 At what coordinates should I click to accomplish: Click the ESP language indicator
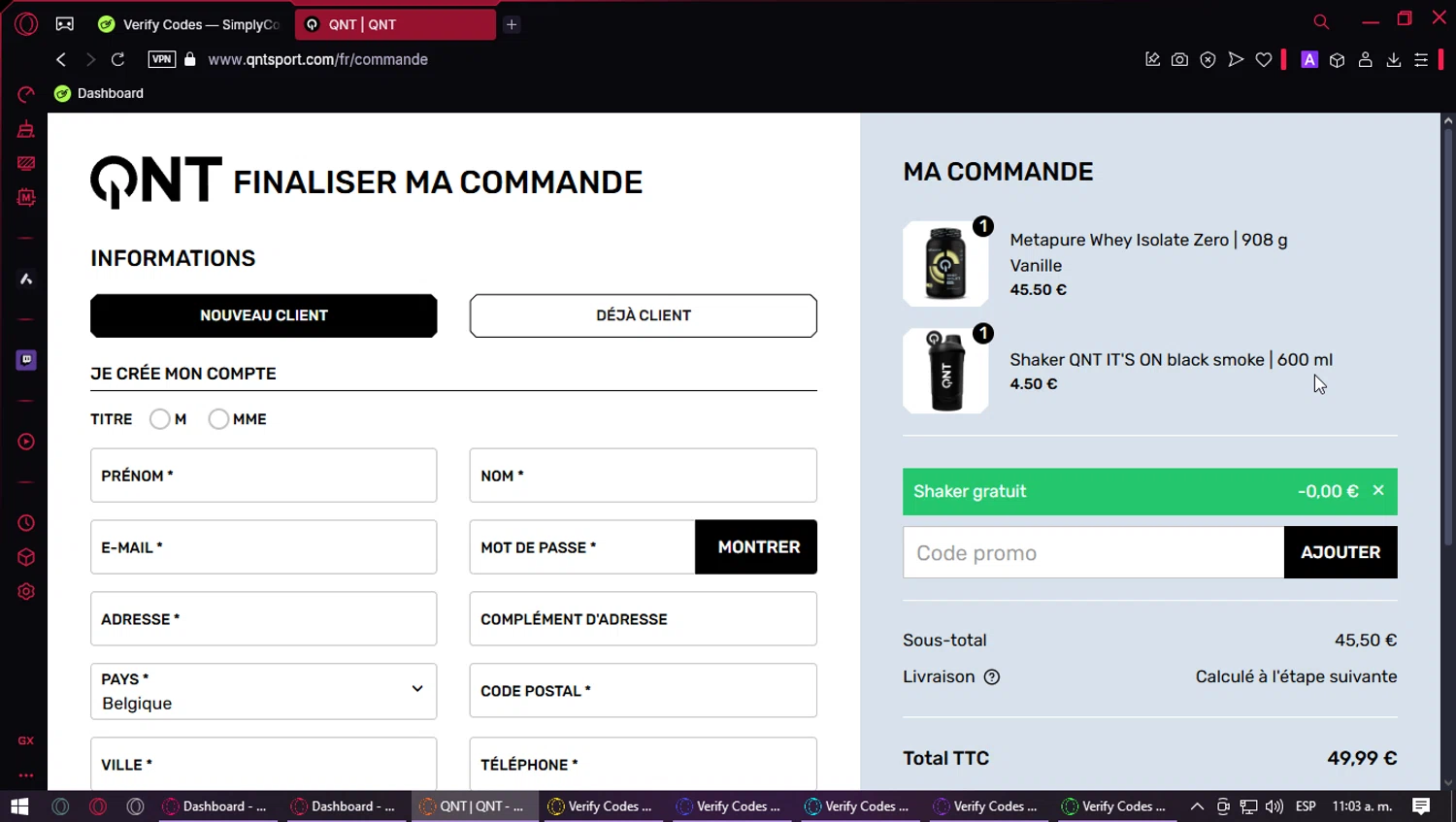[1306, 806]
